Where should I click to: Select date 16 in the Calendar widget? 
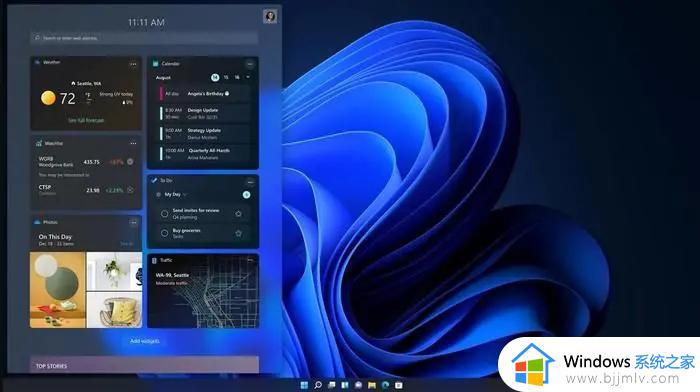[x=237, y=77]
